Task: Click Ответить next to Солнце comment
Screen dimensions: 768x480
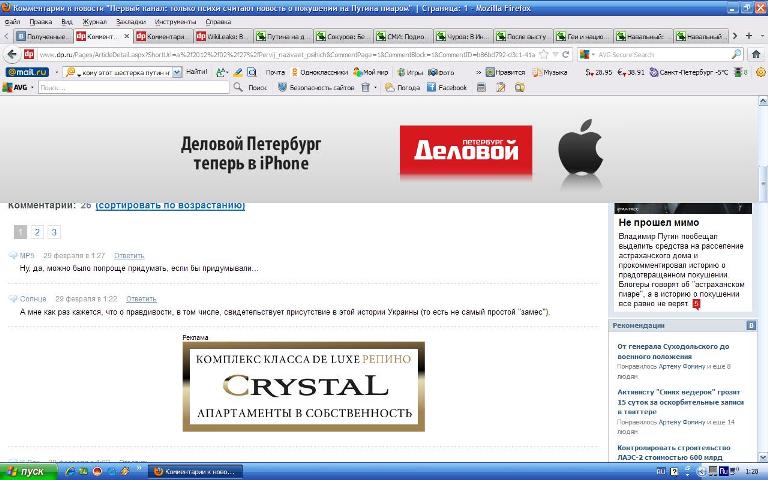Action: tap(141, 299)
